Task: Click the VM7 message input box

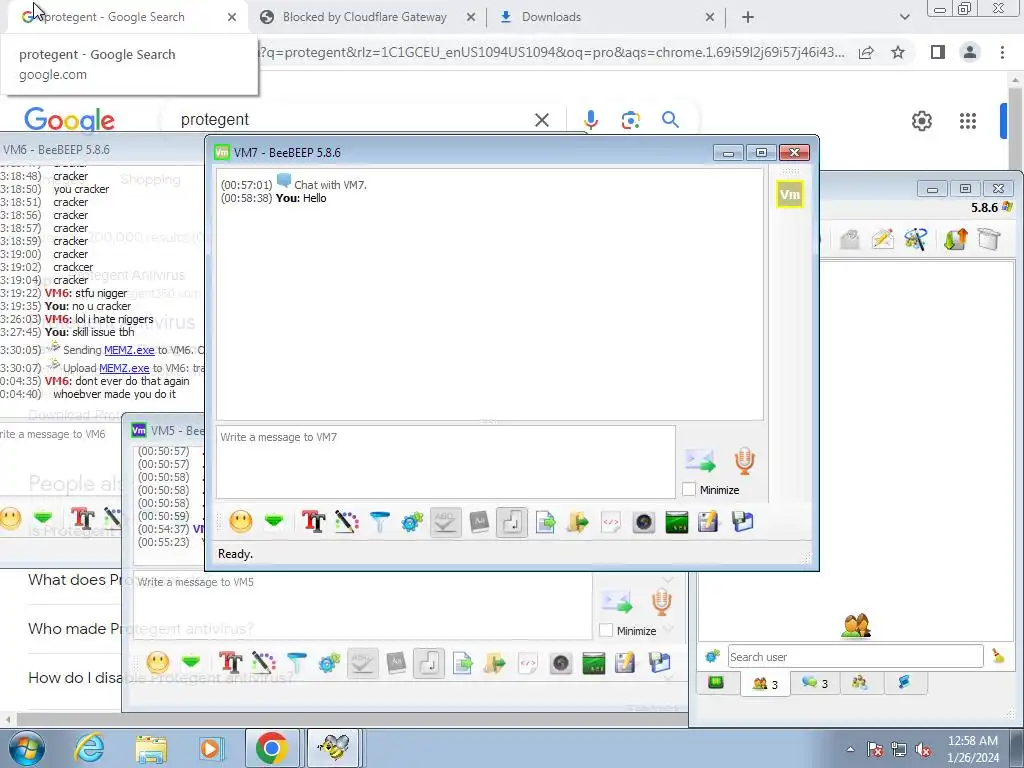Action: point(445,462)
